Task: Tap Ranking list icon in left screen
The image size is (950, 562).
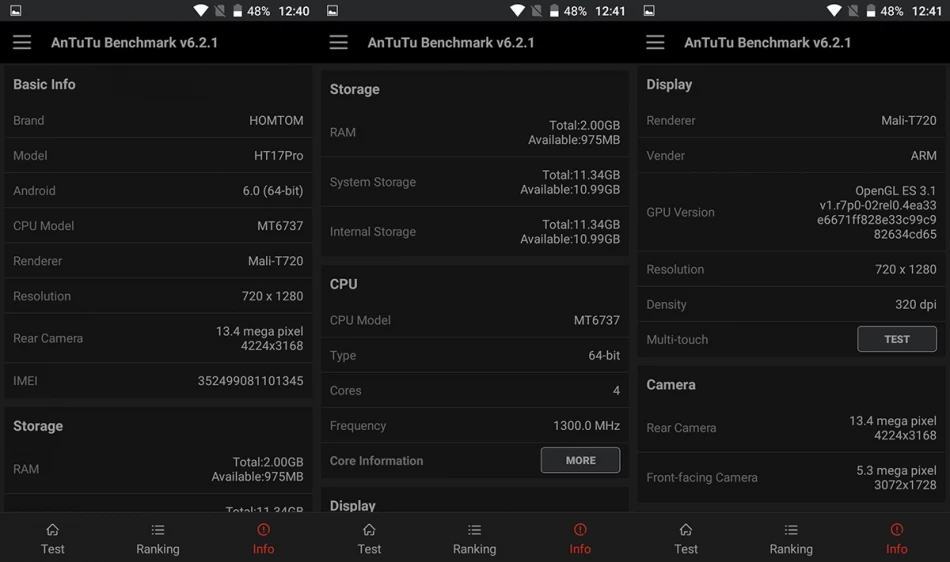Action: pyautogui.click(x=158, y=530)
